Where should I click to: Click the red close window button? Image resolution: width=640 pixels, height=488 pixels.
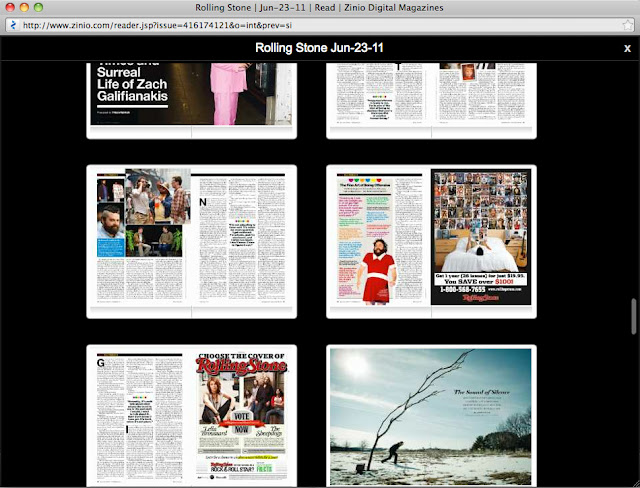click(x=10, y=7)
